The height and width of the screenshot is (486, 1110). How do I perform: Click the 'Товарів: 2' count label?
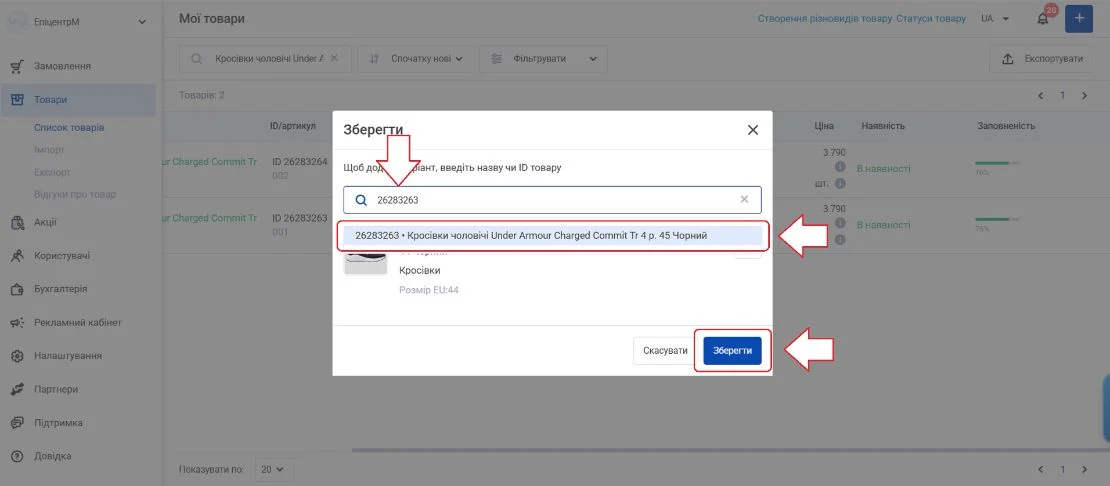202,96
